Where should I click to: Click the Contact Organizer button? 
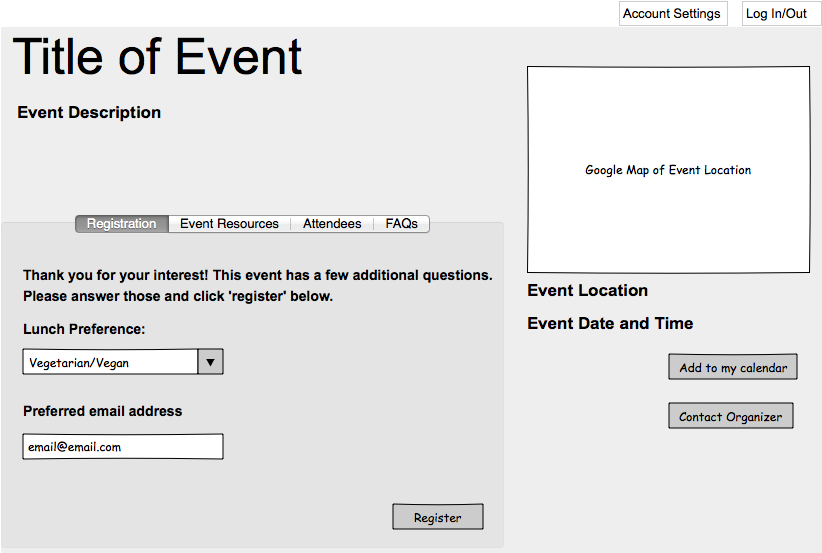pyautogui.click(x=730, y=416)
